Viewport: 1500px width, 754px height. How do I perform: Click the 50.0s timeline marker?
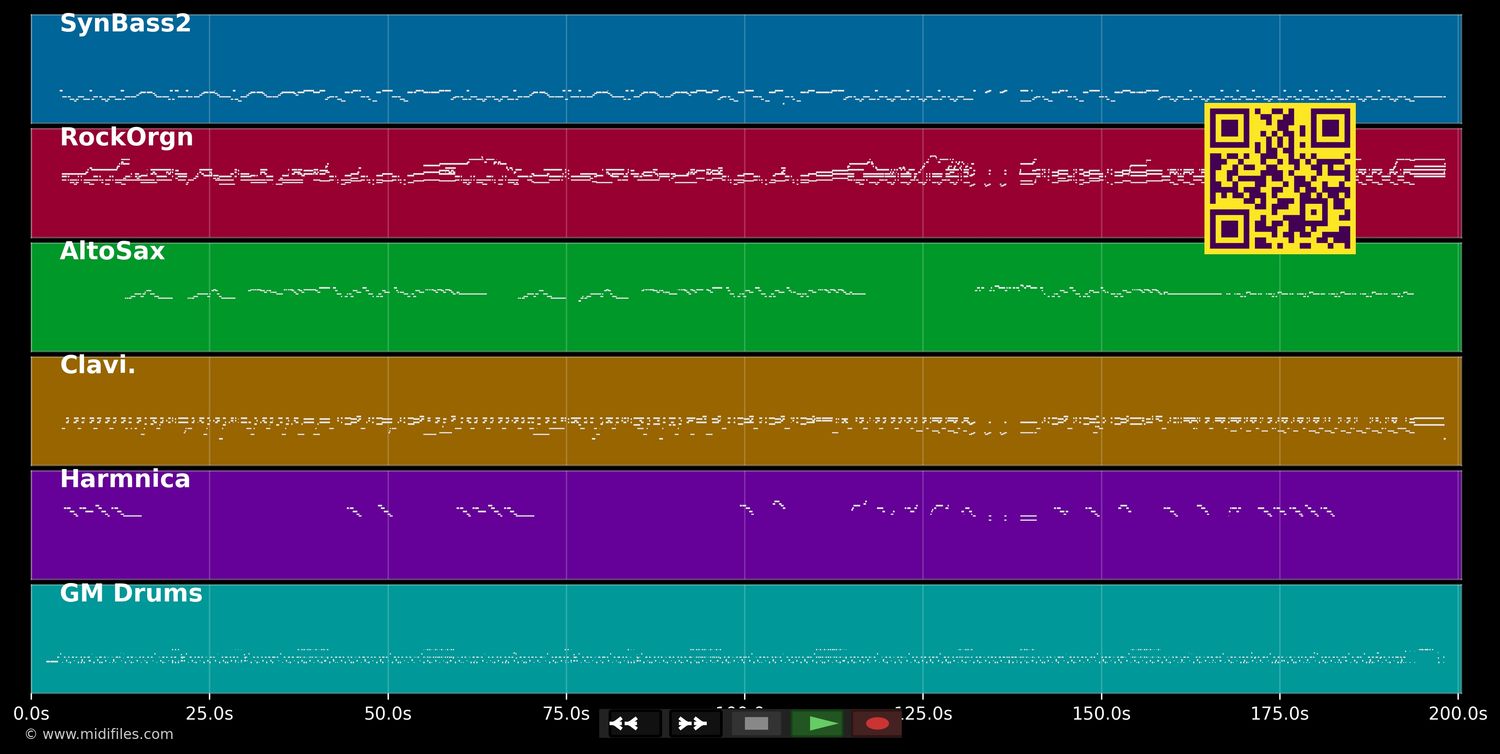click(x=388, y=714)
